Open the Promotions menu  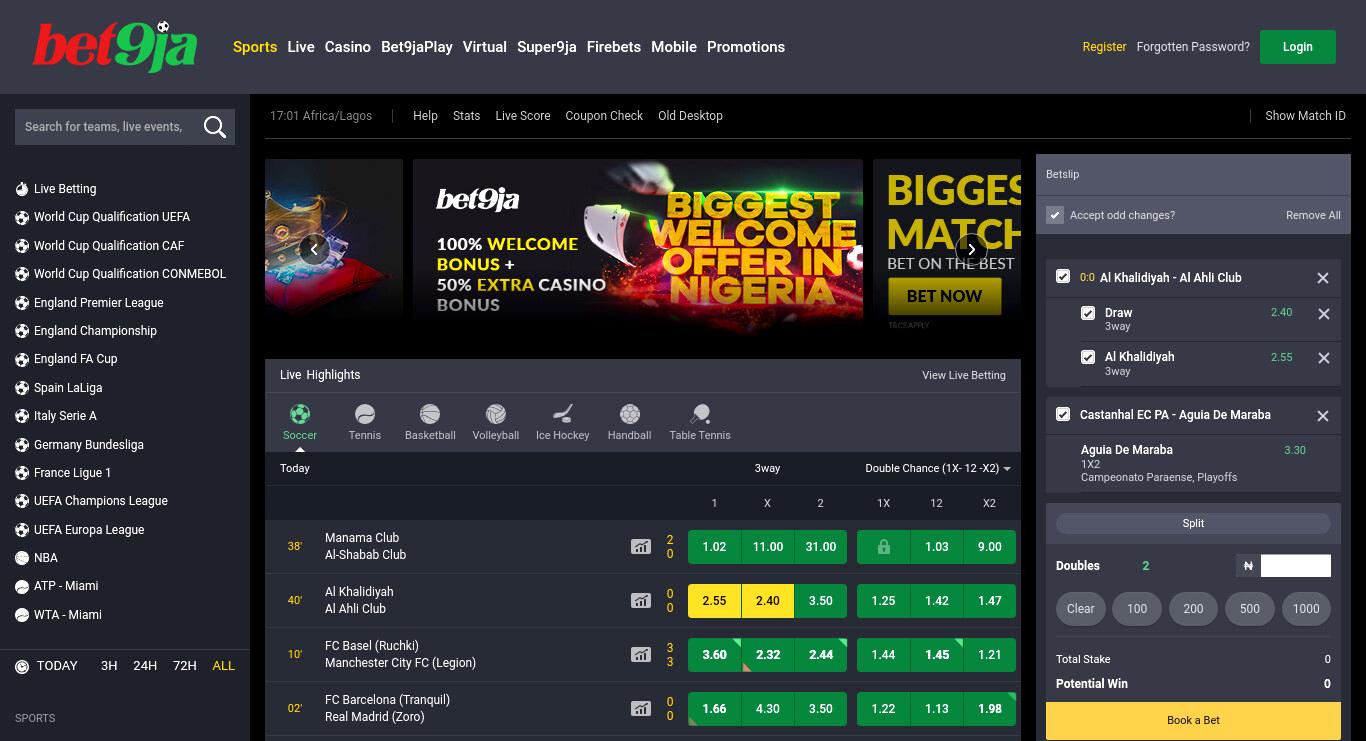[x=746, y=47]
